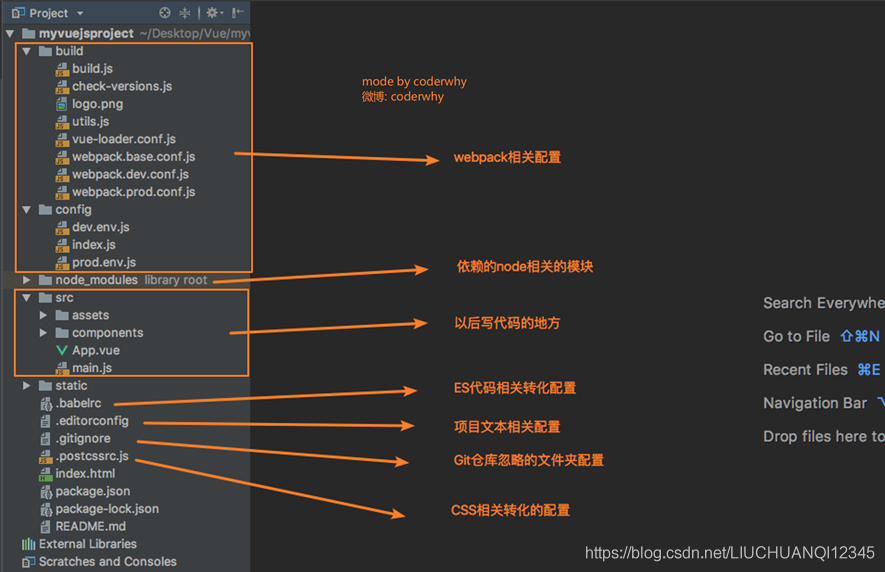Expand the assets folder
885x572 pixels.
pos(43,315)
